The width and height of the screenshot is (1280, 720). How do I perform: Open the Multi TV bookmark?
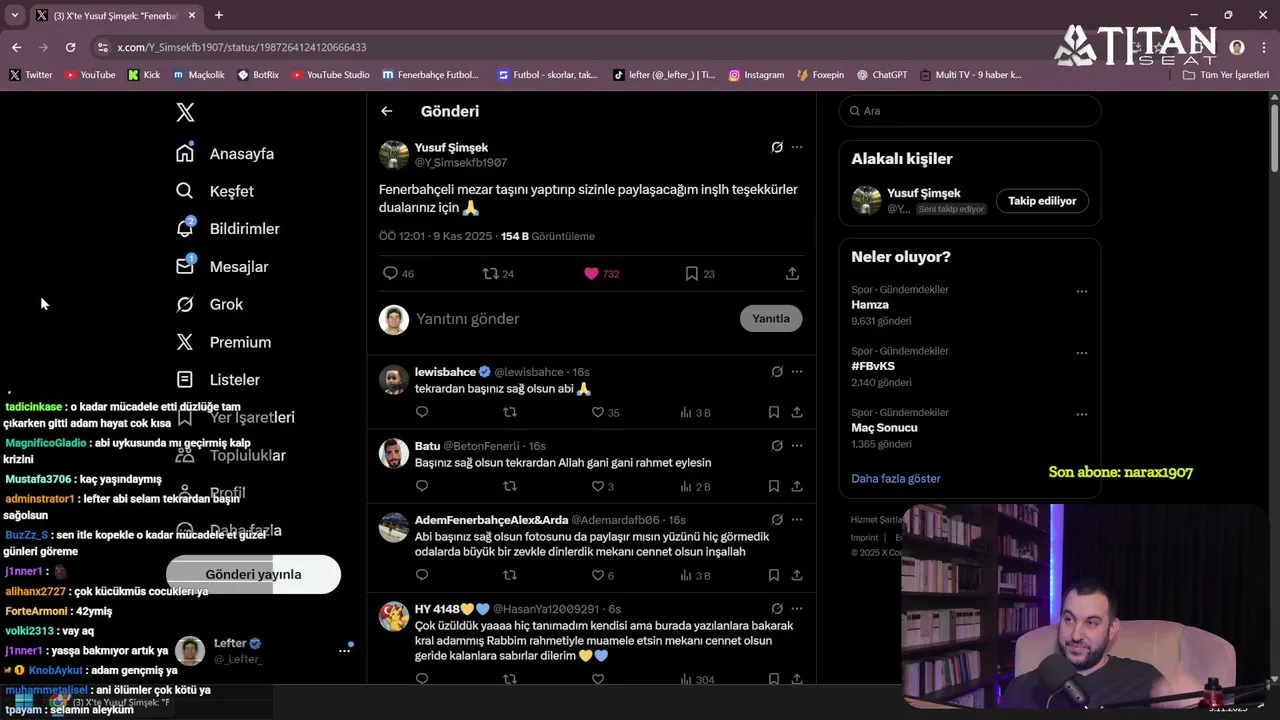pos(970,75)
